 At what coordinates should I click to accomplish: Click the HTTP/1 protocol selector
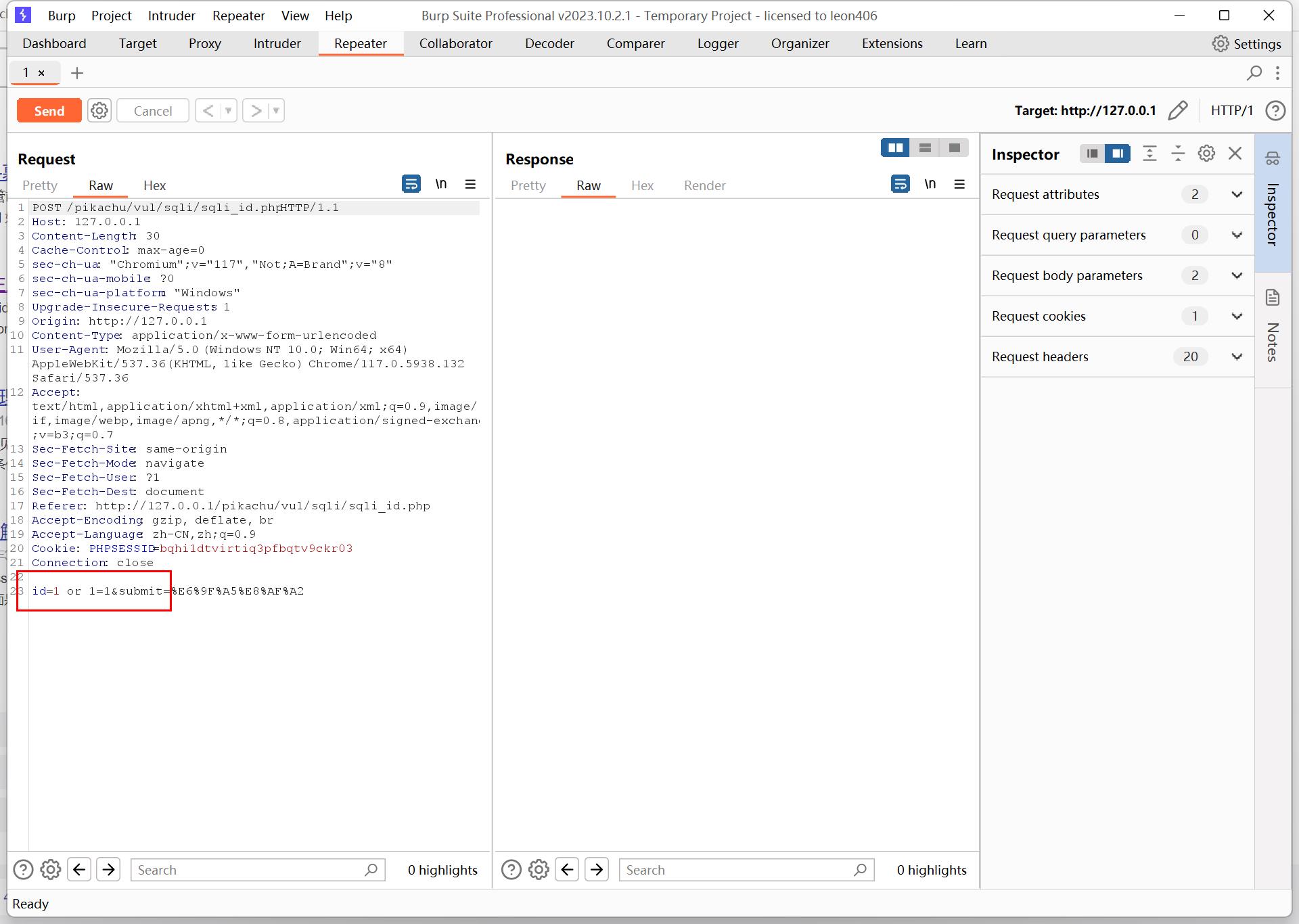(x=1232, y=110)
